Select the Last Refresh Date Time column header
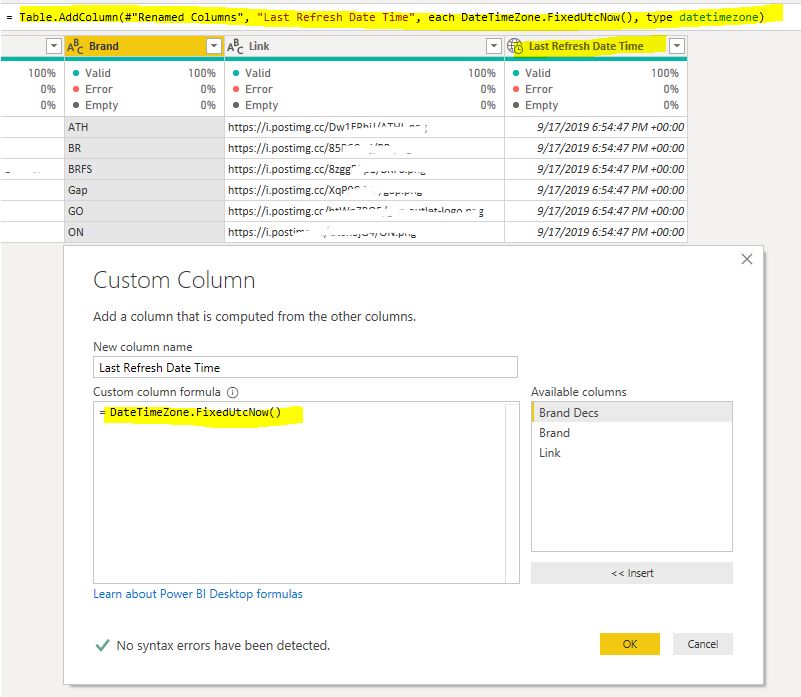 pos(596,47)
